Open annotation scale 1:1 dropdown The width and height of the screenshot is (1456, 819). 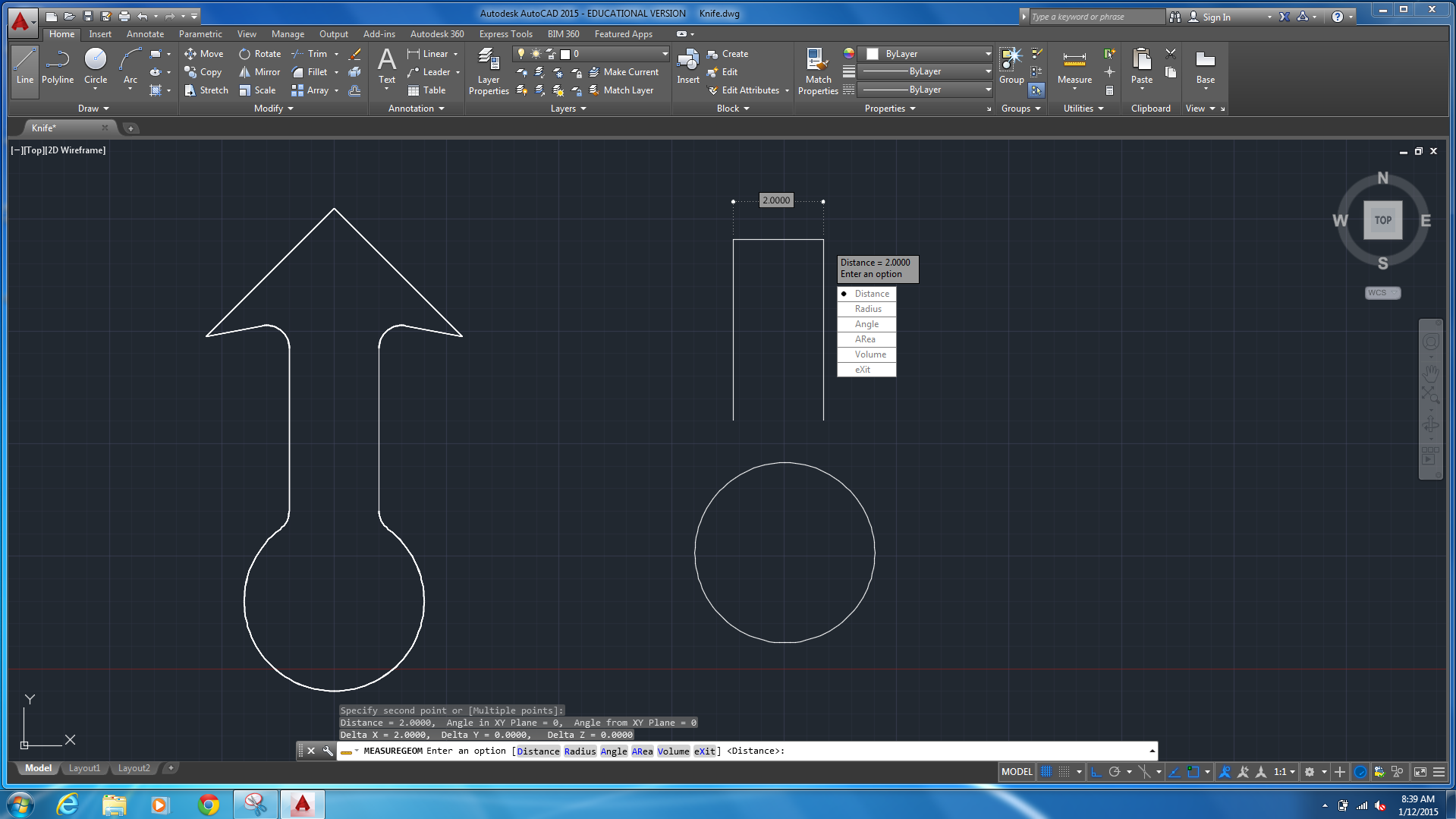[1285, 772]
